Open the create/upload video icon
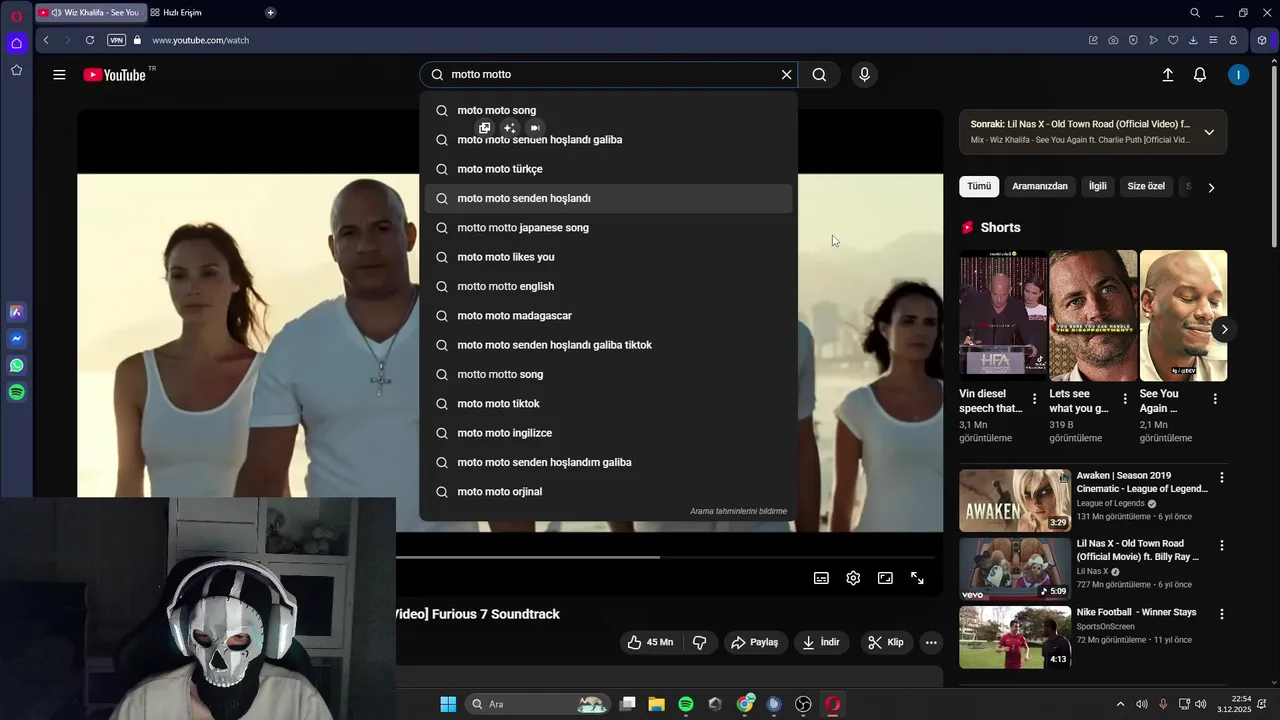 click(x=1167, y=75)
